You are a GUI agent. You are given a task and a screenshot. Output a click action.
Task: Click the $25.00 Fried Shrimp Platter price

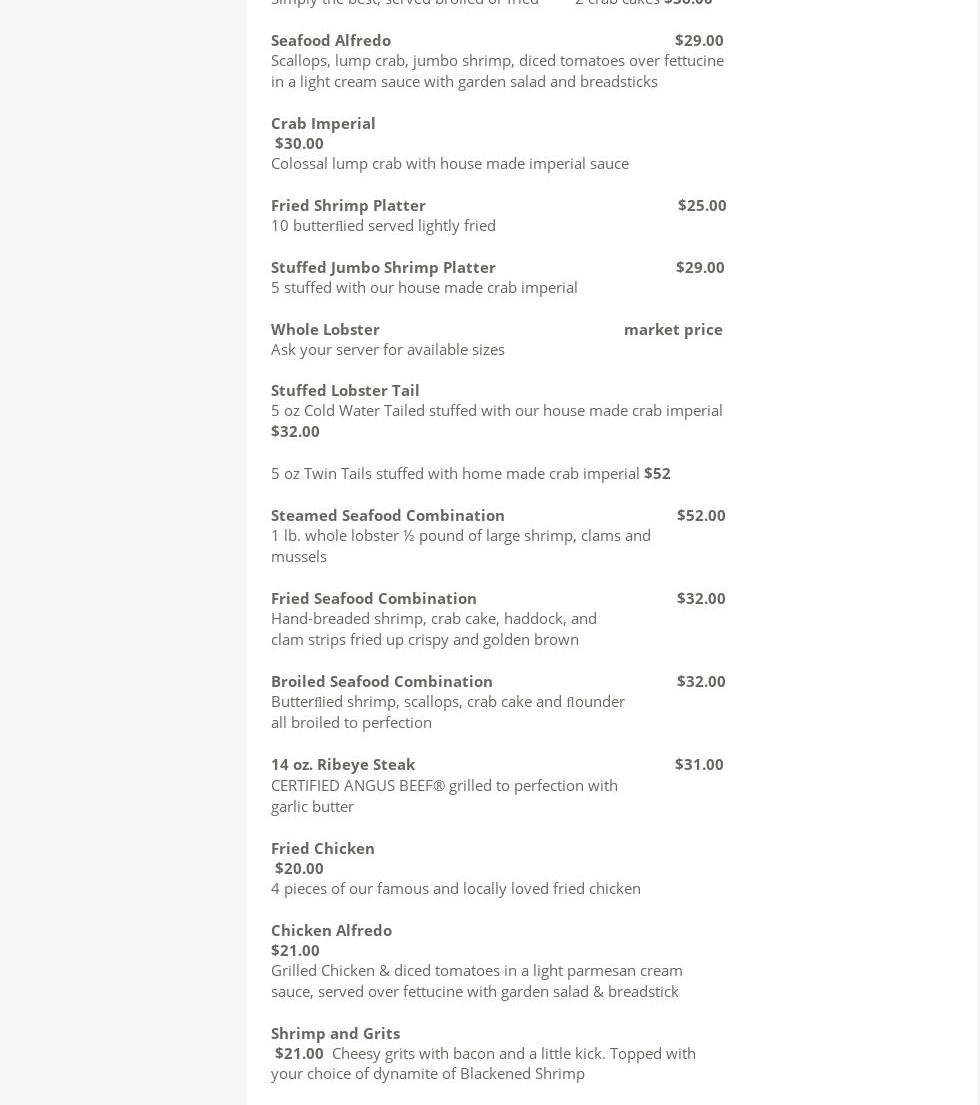click(x=702, y=205)
